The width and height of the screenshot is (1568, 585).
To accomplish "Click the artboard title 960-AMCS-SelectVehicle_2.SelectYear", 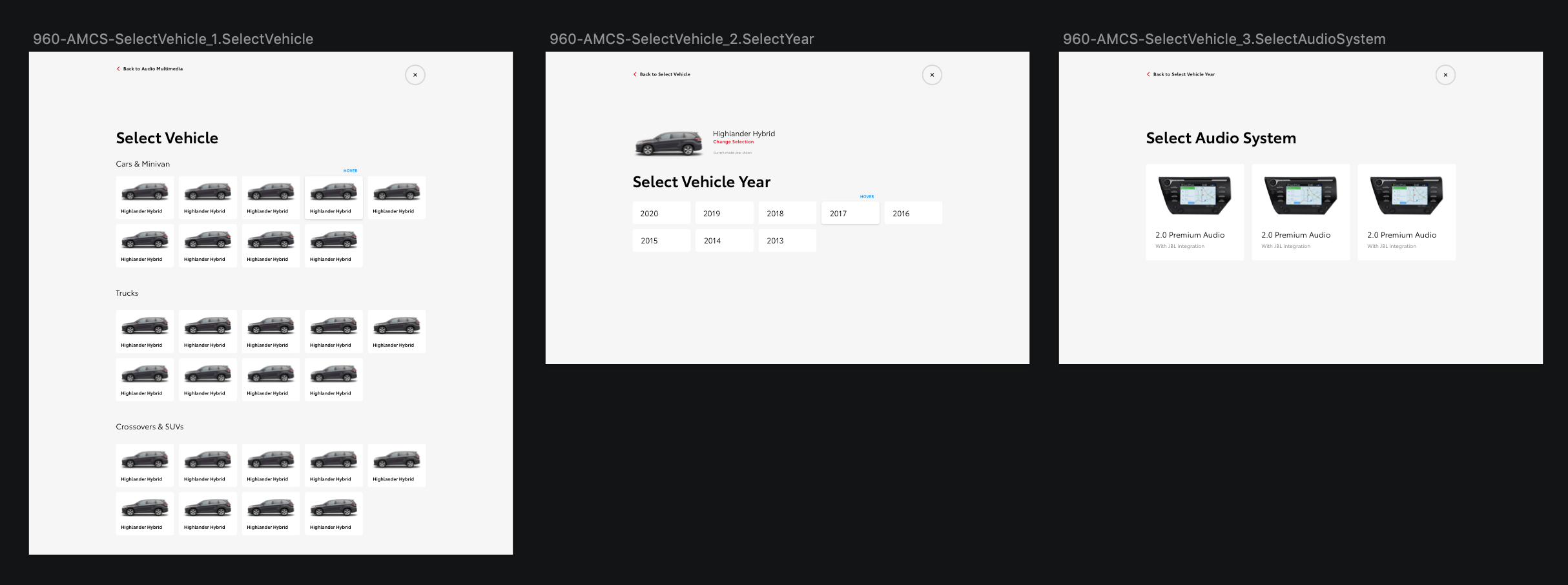I will click(681, 39).
